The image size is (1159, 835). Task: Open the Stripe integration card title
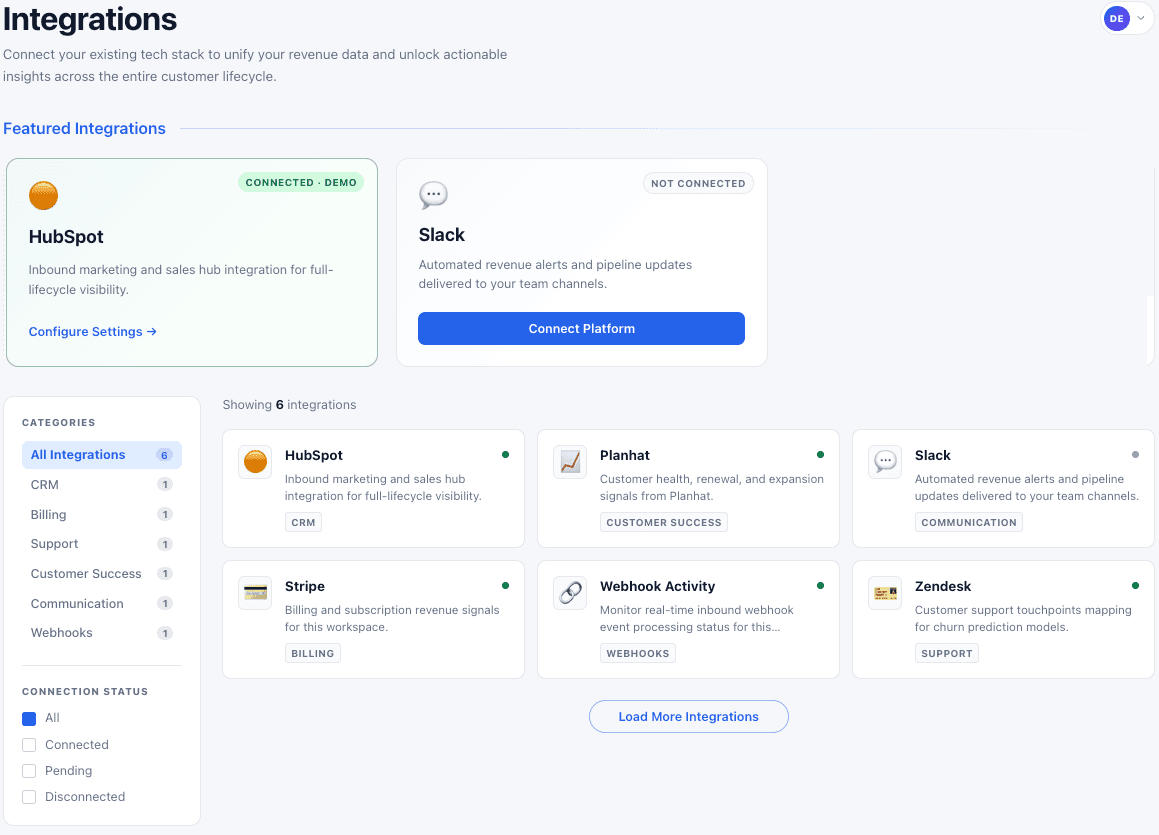pyautogui.click(x=305, y=586)
